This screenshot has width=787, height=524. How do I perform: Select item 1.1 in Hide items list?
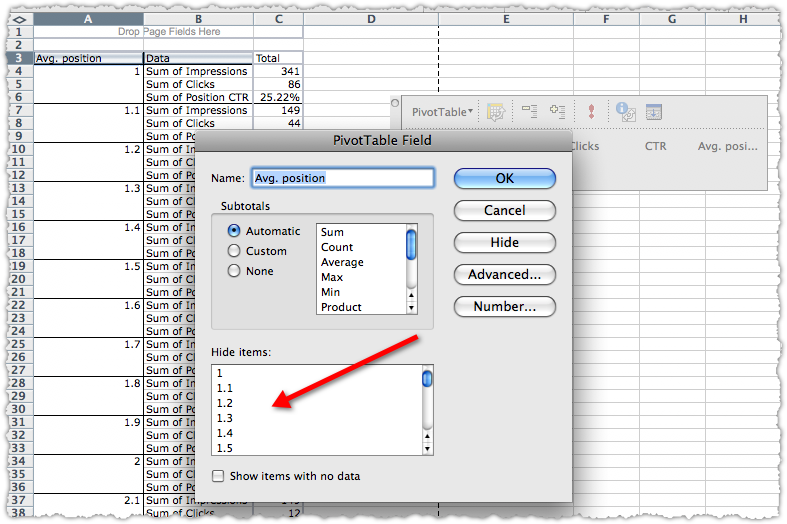[317, 388]
